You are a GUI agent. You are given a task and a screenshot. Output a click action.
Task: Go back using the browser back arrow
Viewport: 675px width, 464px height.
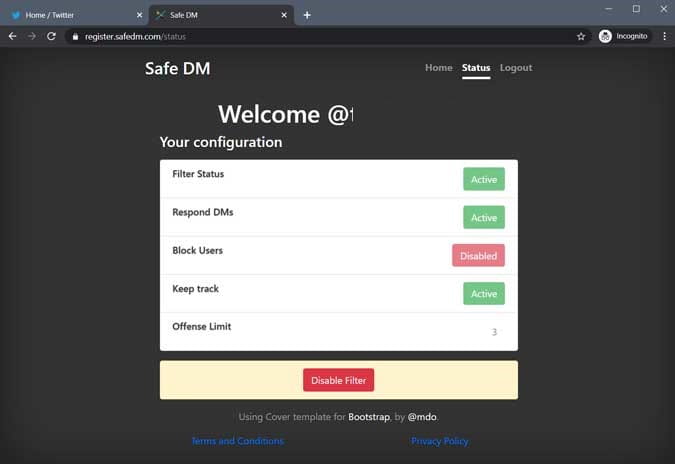click(x=12, y=37)
